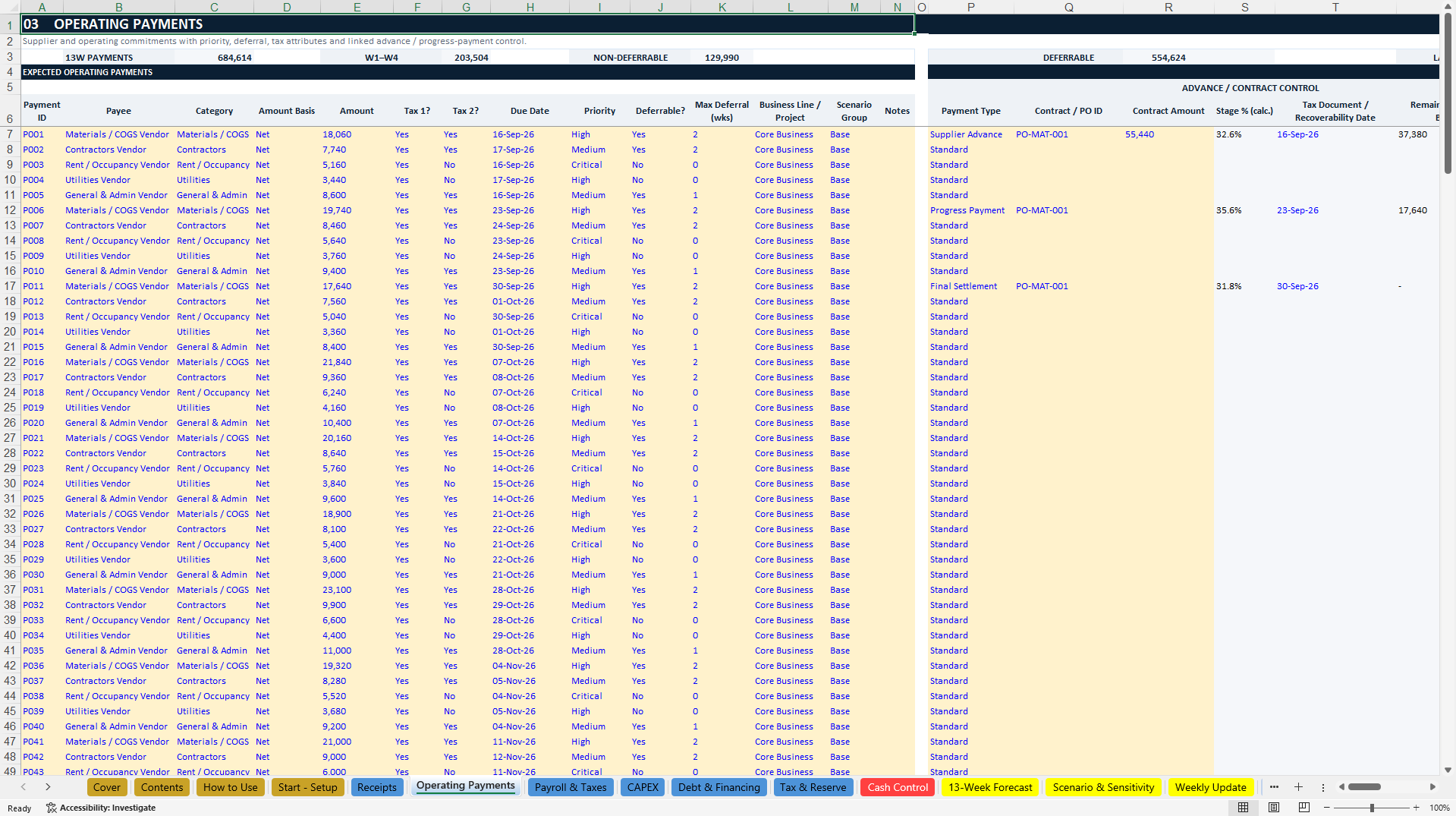Switch to the Cash Control tab
Image resolution: width=1456 pixels, height=816 pixels.
tap(898, 787)
